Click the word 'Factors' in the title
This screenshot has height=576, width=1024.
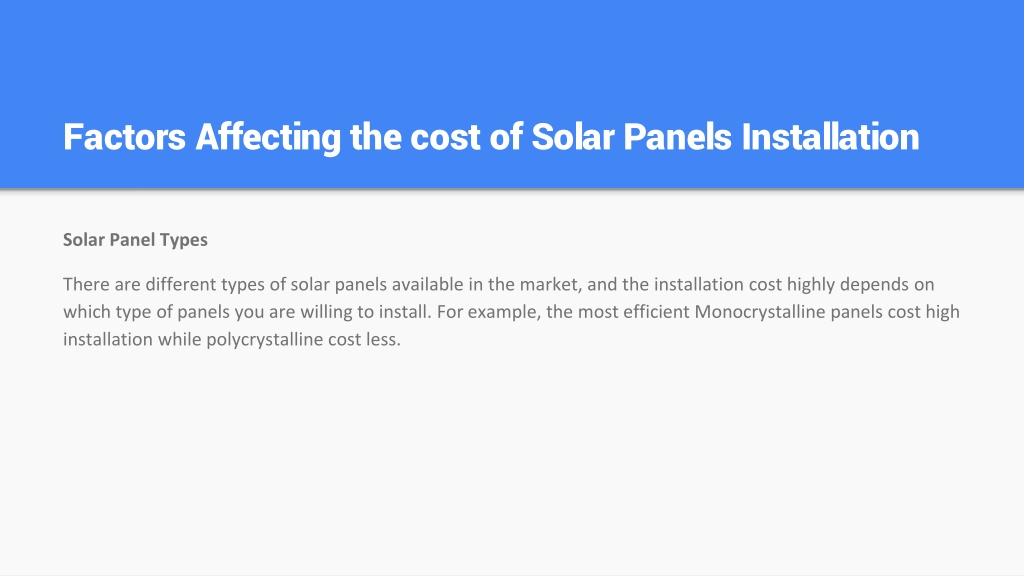125,137
